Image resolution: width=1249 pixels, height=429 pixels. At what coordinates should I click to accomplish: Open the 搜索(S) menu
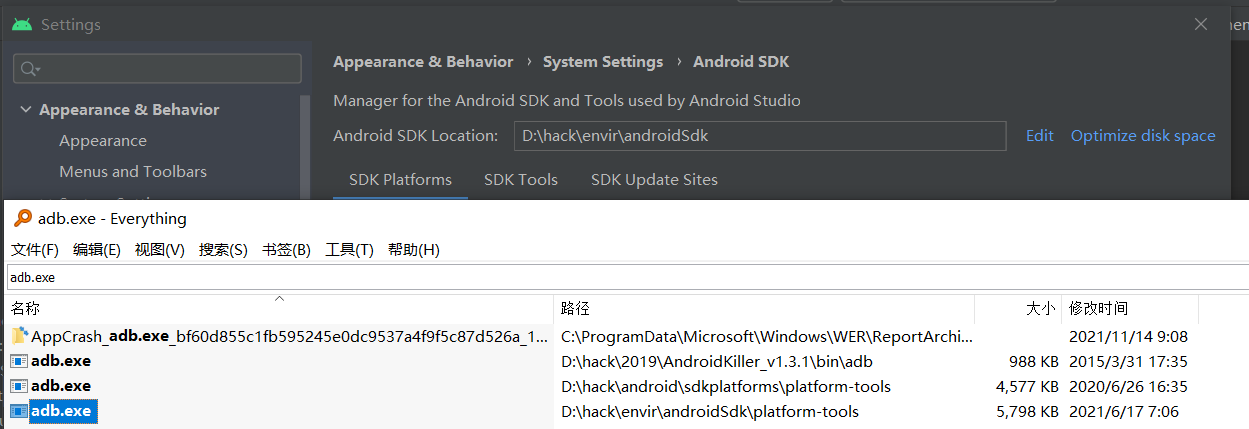pos(223,250)
